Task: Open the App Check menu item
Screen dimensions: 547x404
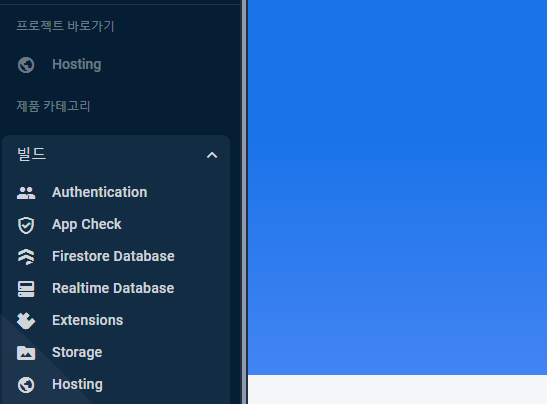Action: [87, 224]
